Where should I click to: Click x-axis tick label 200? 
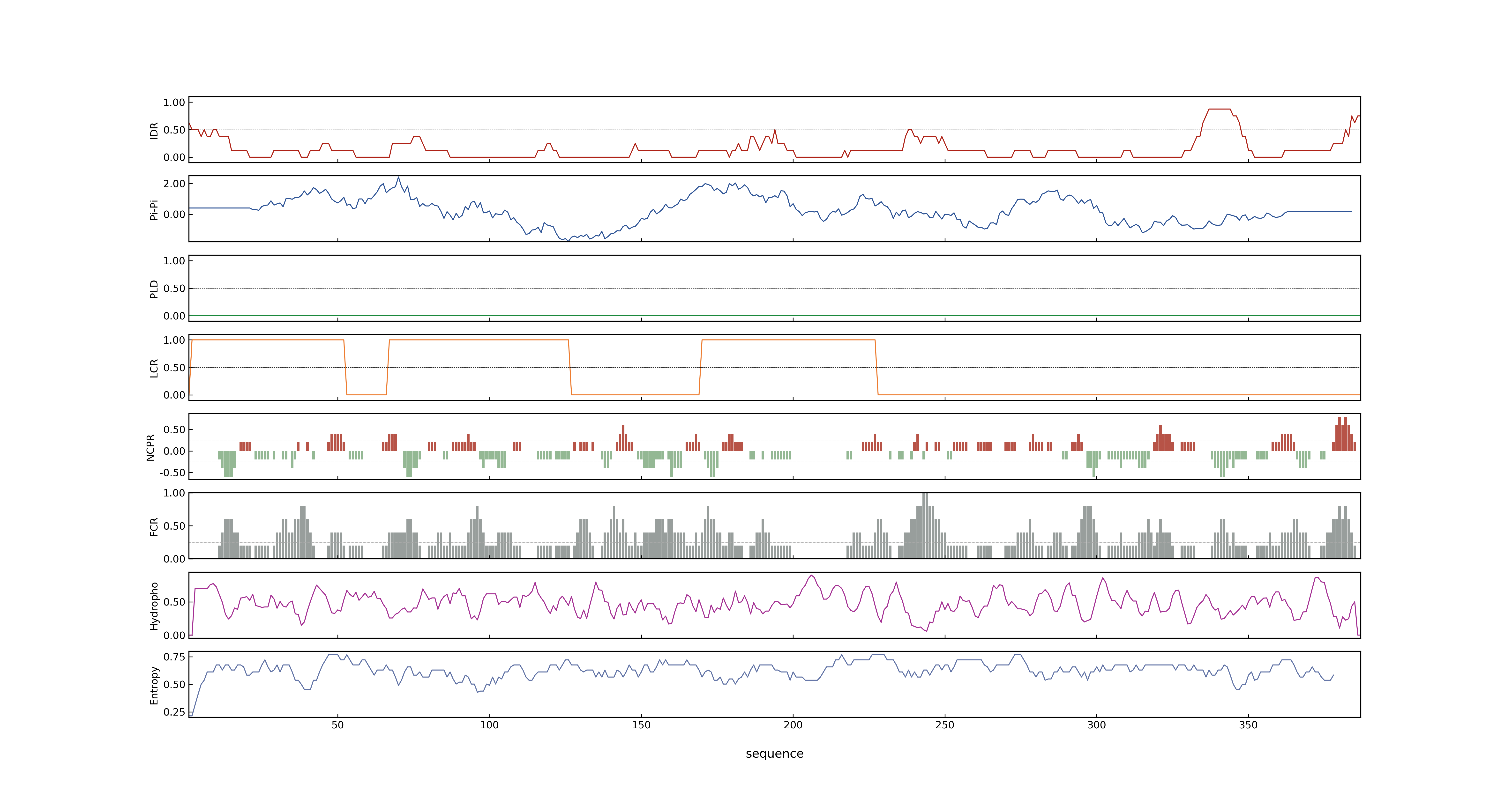pyautogui.click(x=793, y=725)
